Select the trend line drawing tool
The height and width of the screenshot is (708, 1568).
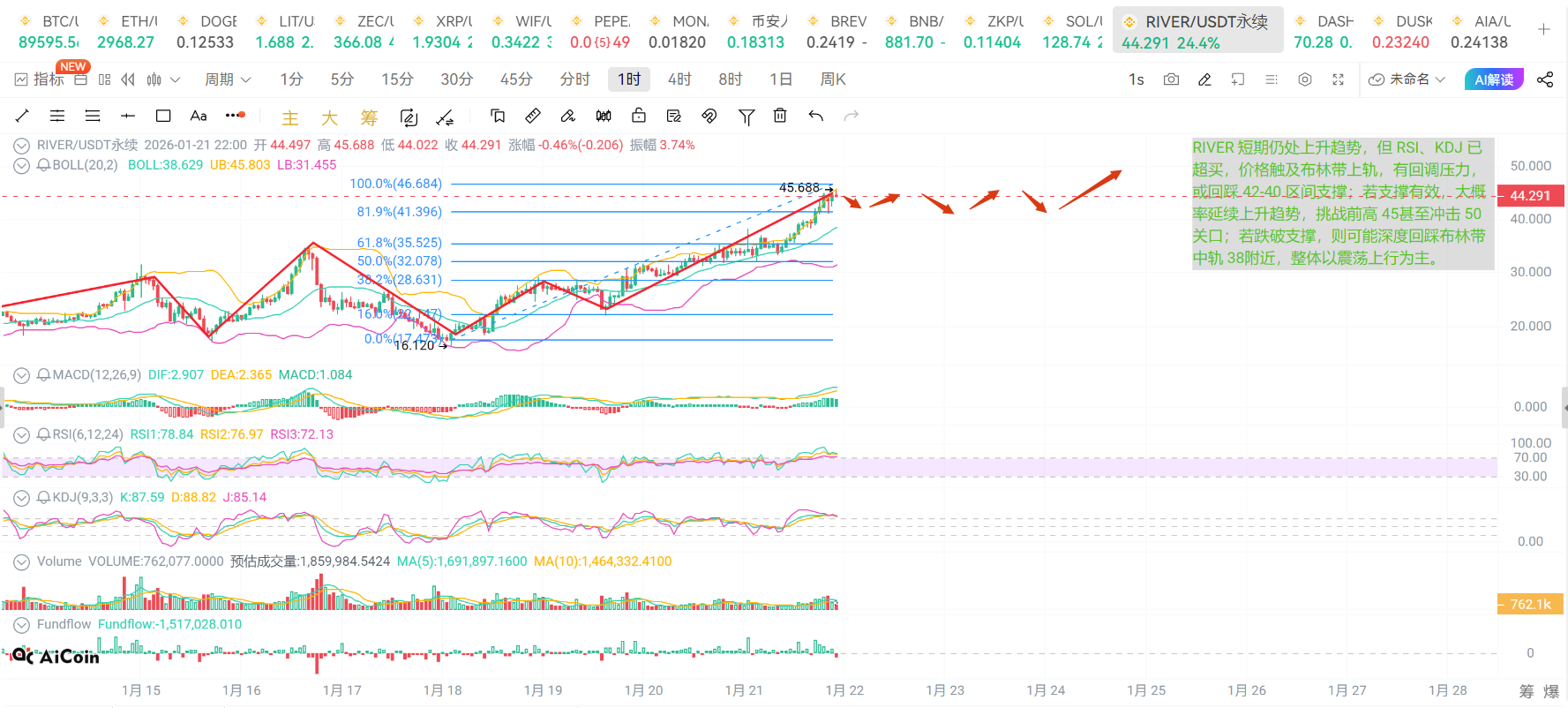23,116
